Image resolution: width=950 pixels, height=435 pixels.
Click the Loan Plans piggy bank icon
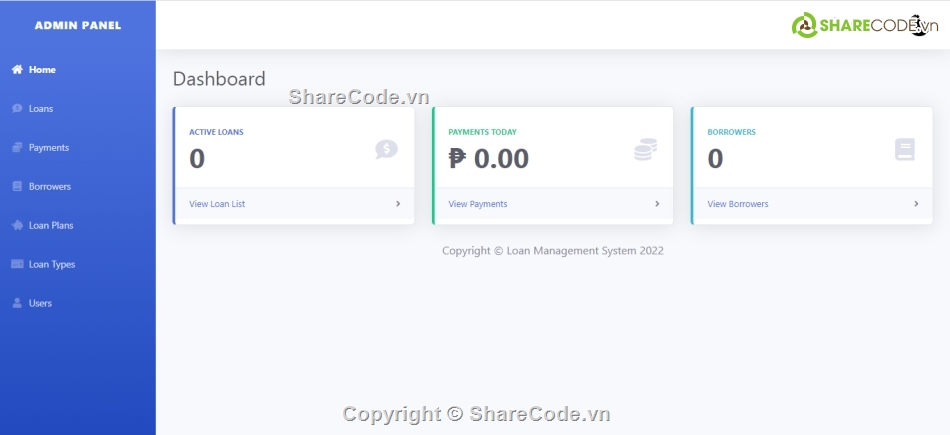point(17,226)
